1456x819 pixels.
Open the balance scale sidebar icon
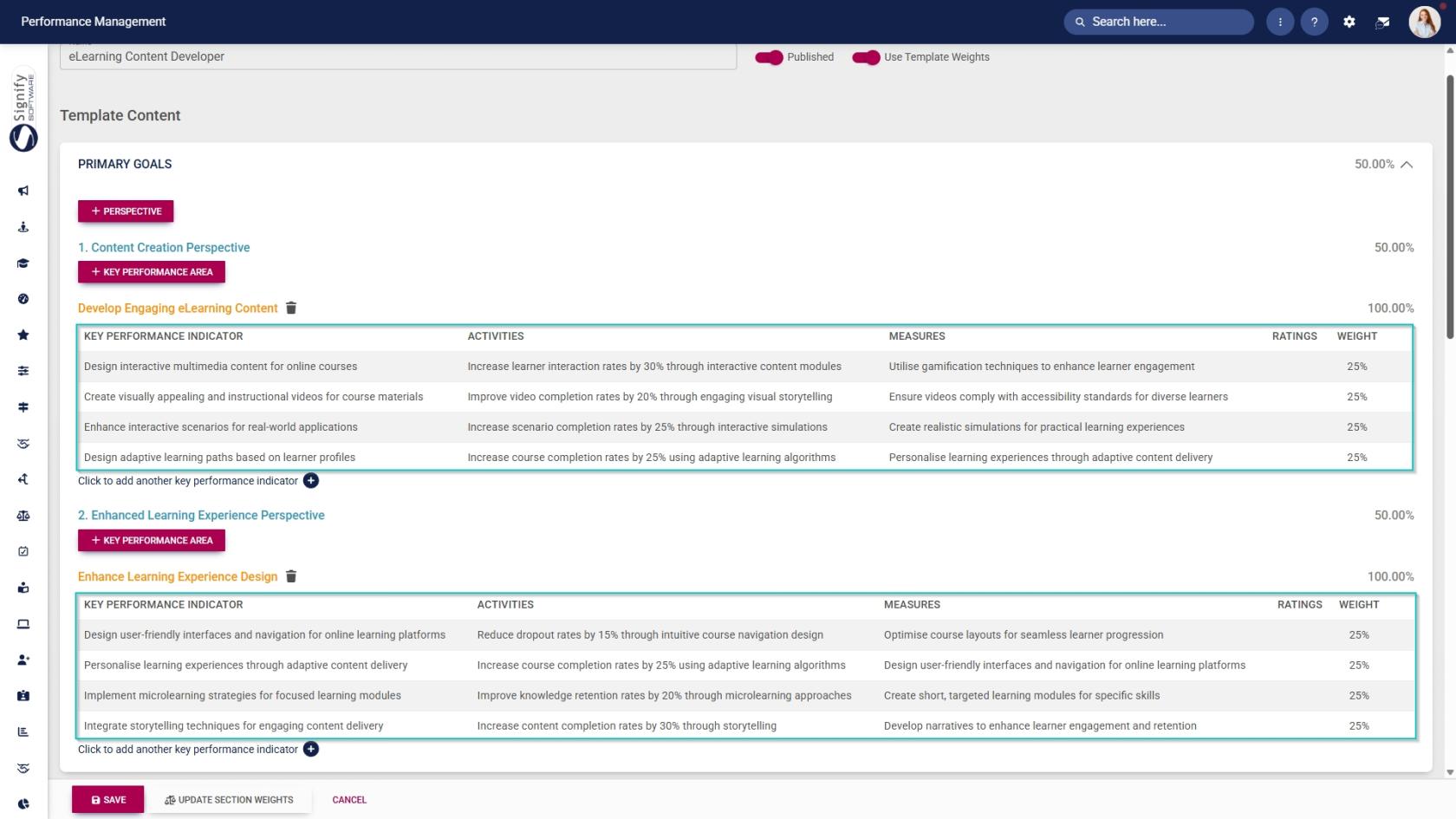23,516
